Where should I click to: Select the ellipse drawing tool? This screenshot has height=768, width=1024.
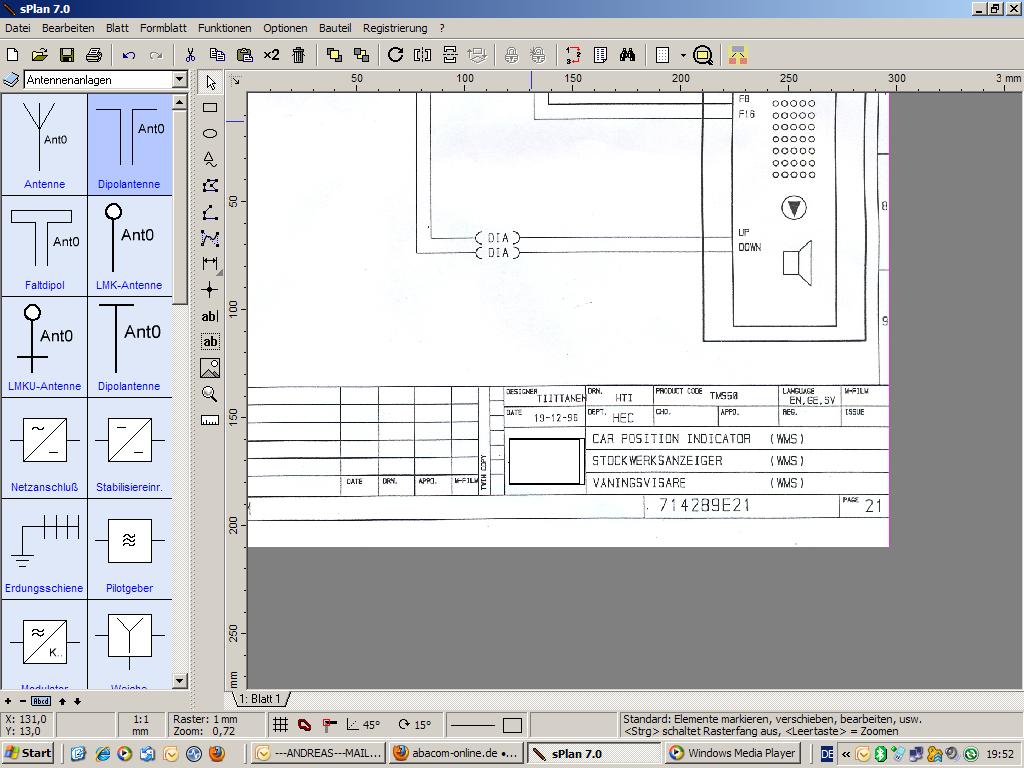[x=210, y=134]
